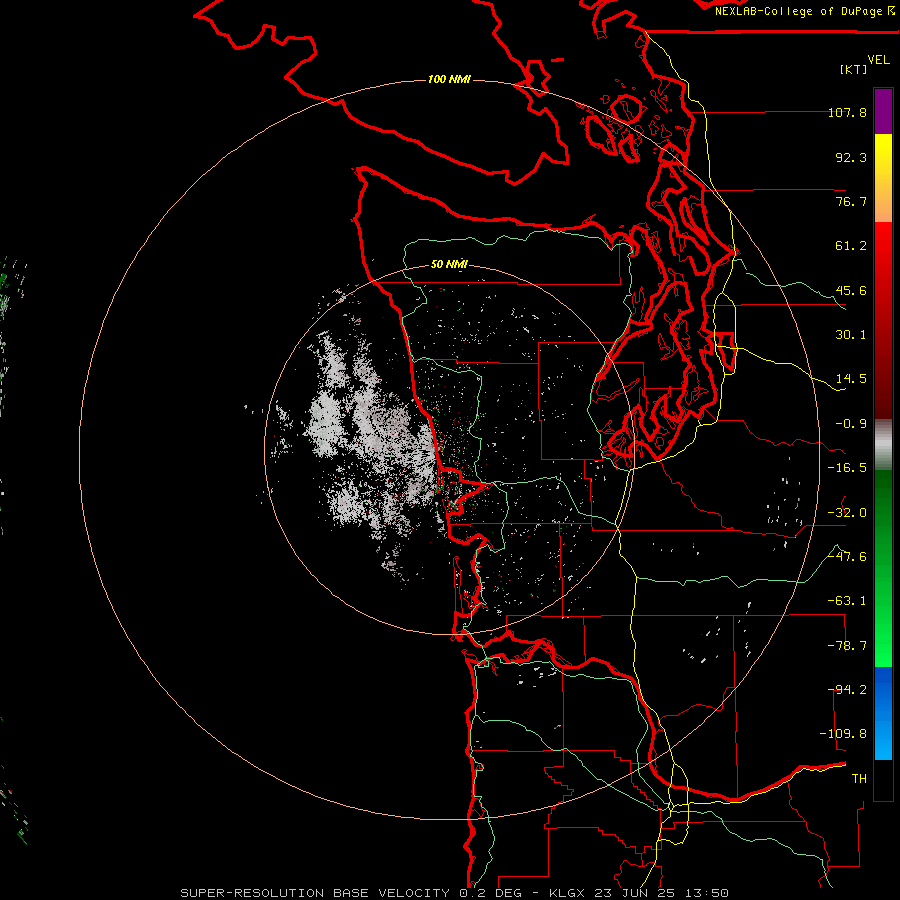Viewport: 900px width, 900px height.
Task: Click the Super-Resolution Base Velocity caption text
Action: pyautogui.click(x=455, y=893)
